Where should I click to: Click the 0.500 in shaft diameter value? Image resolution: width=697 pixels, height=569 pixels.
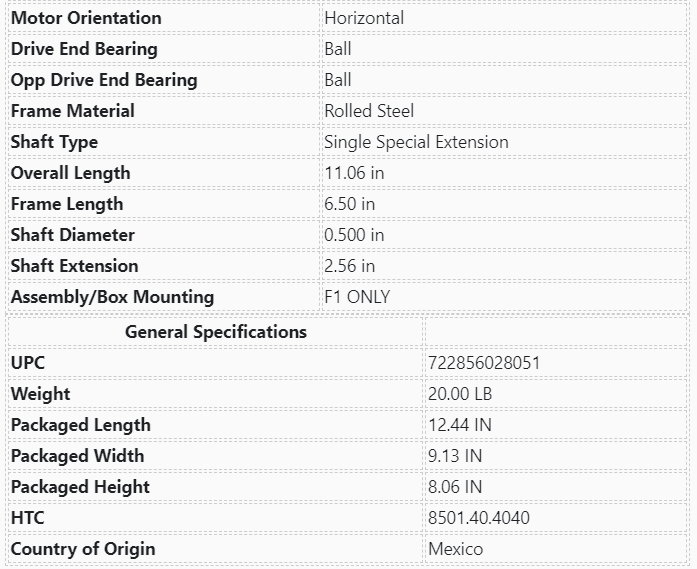tap(354, 235)
